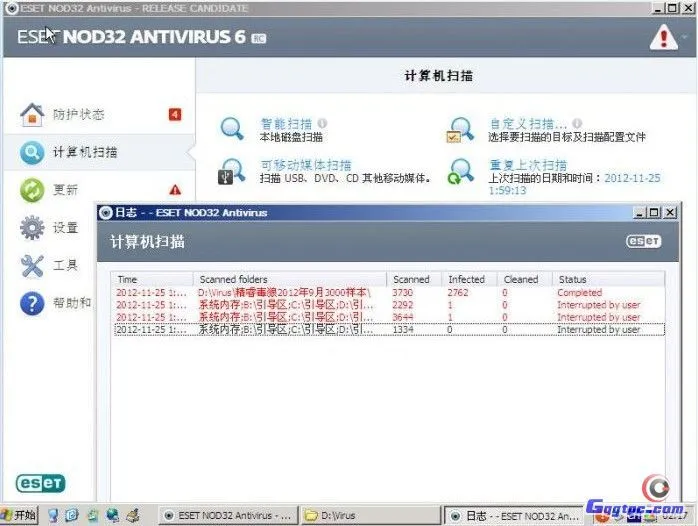Click the warning triangle beside 更新
The height and width of the screenshot is (526, 698).
click(175, 190)
